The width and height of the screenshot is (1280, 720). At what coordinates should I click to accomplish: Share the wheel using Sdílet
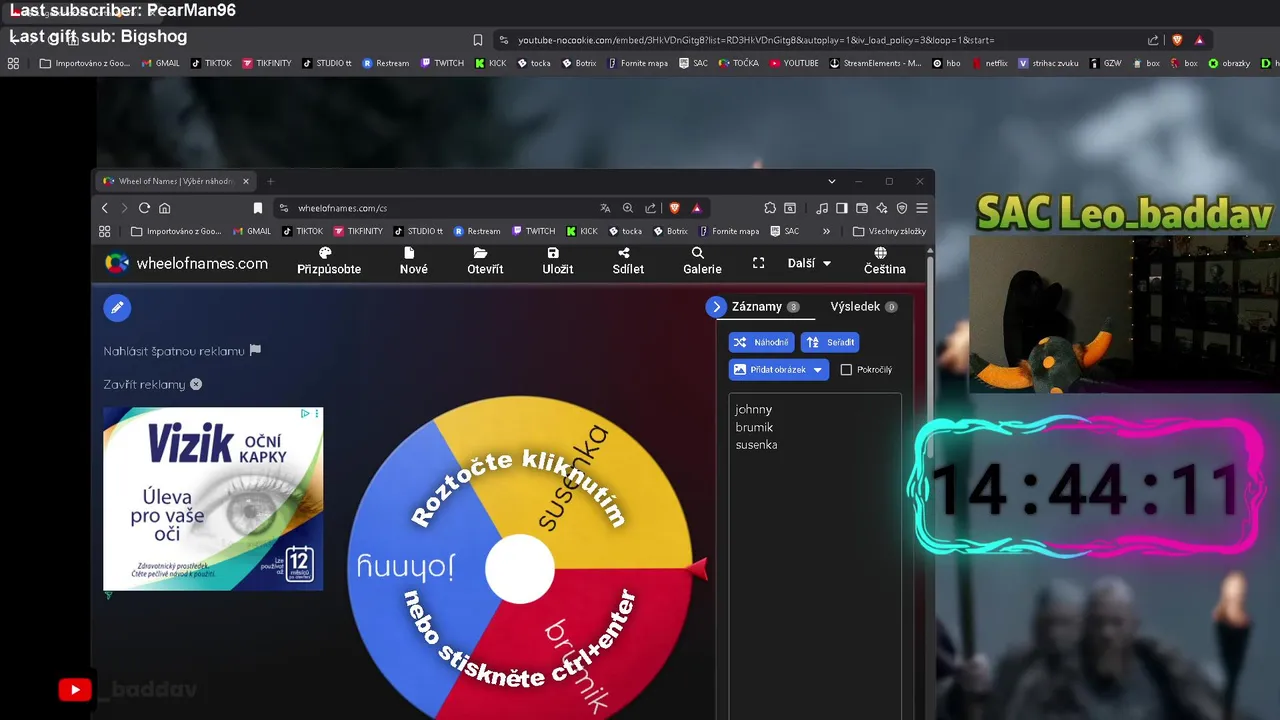(628, 261)
